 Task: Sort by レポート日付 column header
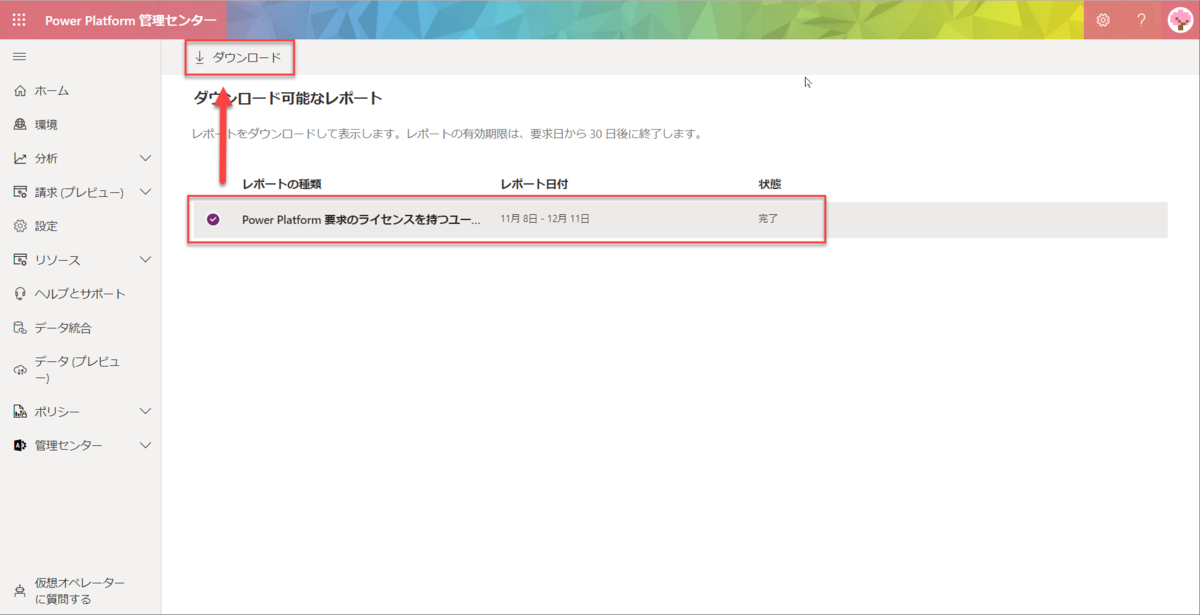click(x=534, y=185)
